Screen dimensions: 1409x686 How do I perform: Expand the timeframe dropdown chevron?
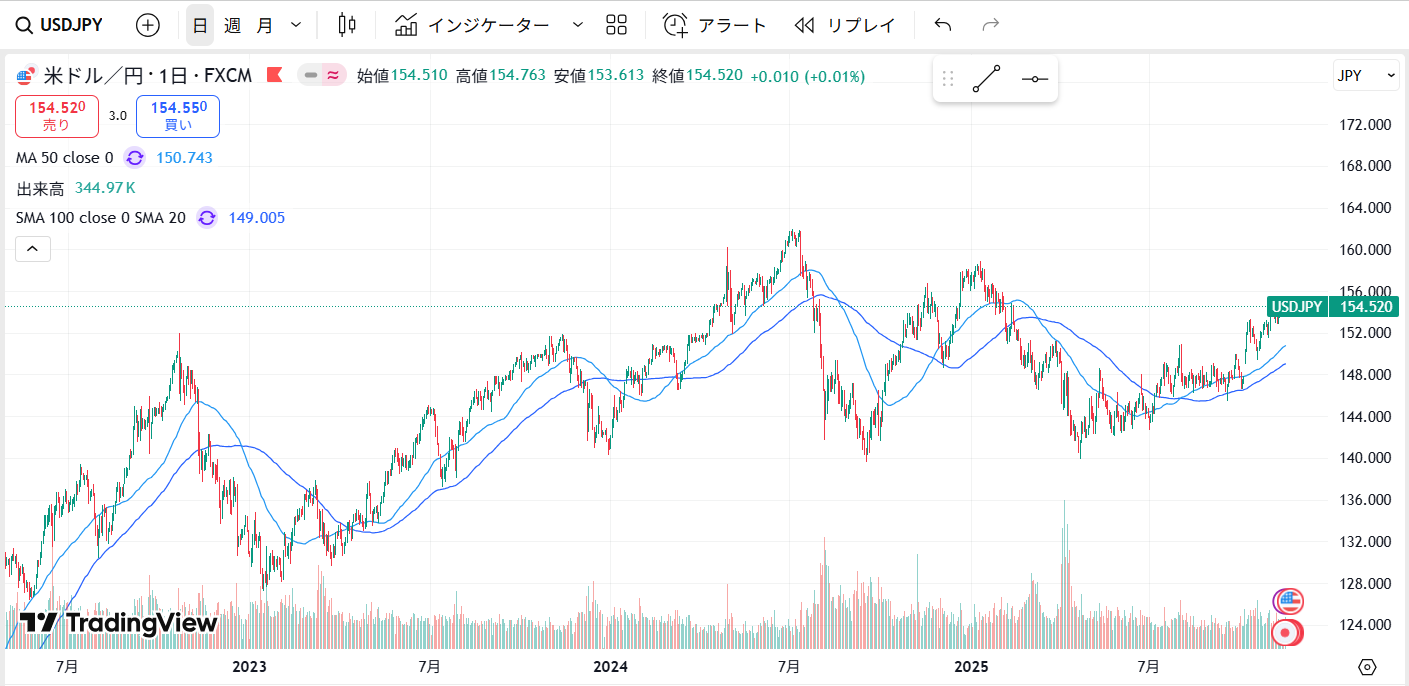click(295, 25)
